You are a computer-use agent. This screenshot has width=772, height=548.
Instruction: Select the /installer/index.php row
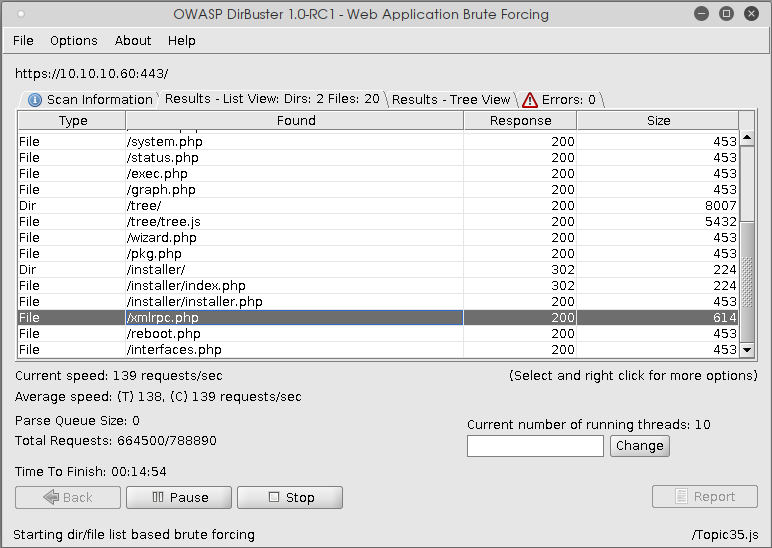click(x=378, y=286)
